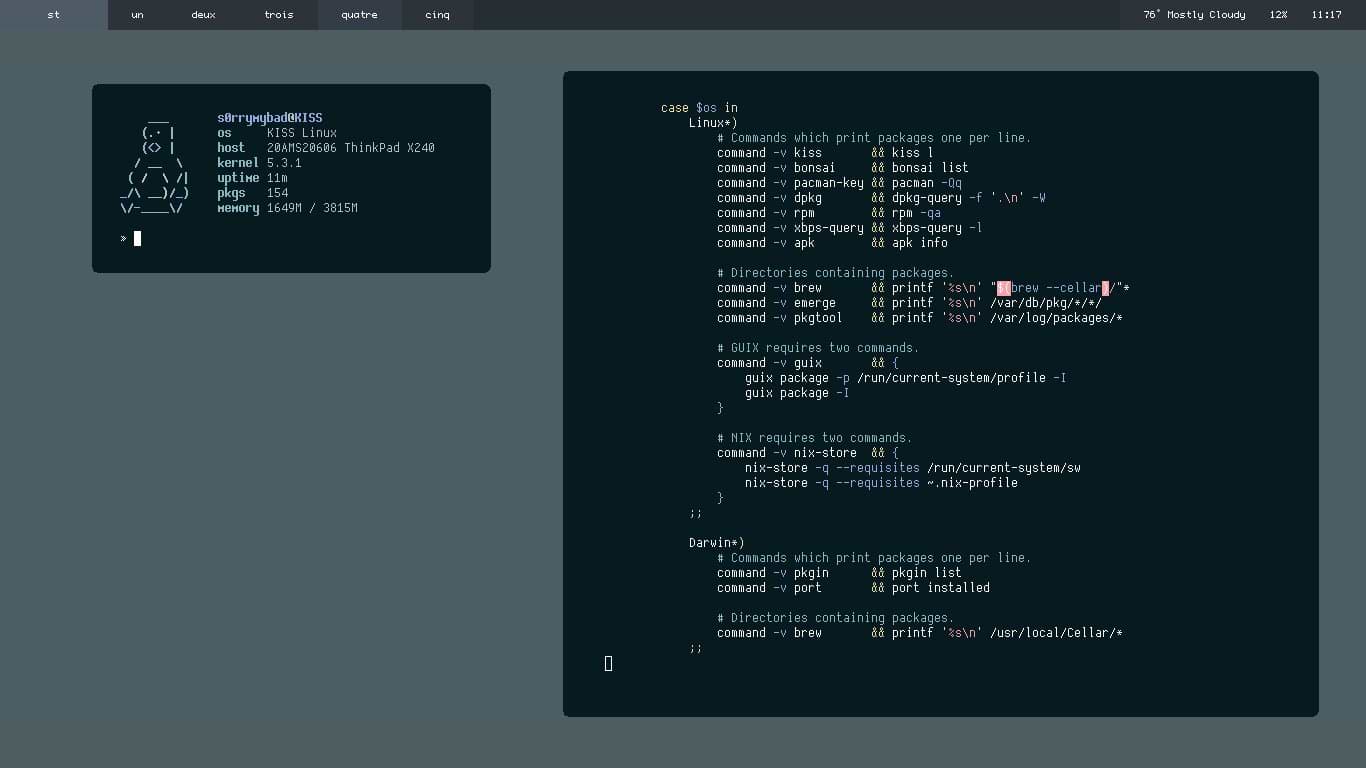This screenshot has height=768, width=1366.
Task: Switch to the 'quatre' workspace tab
Action: tap(359, 15)
